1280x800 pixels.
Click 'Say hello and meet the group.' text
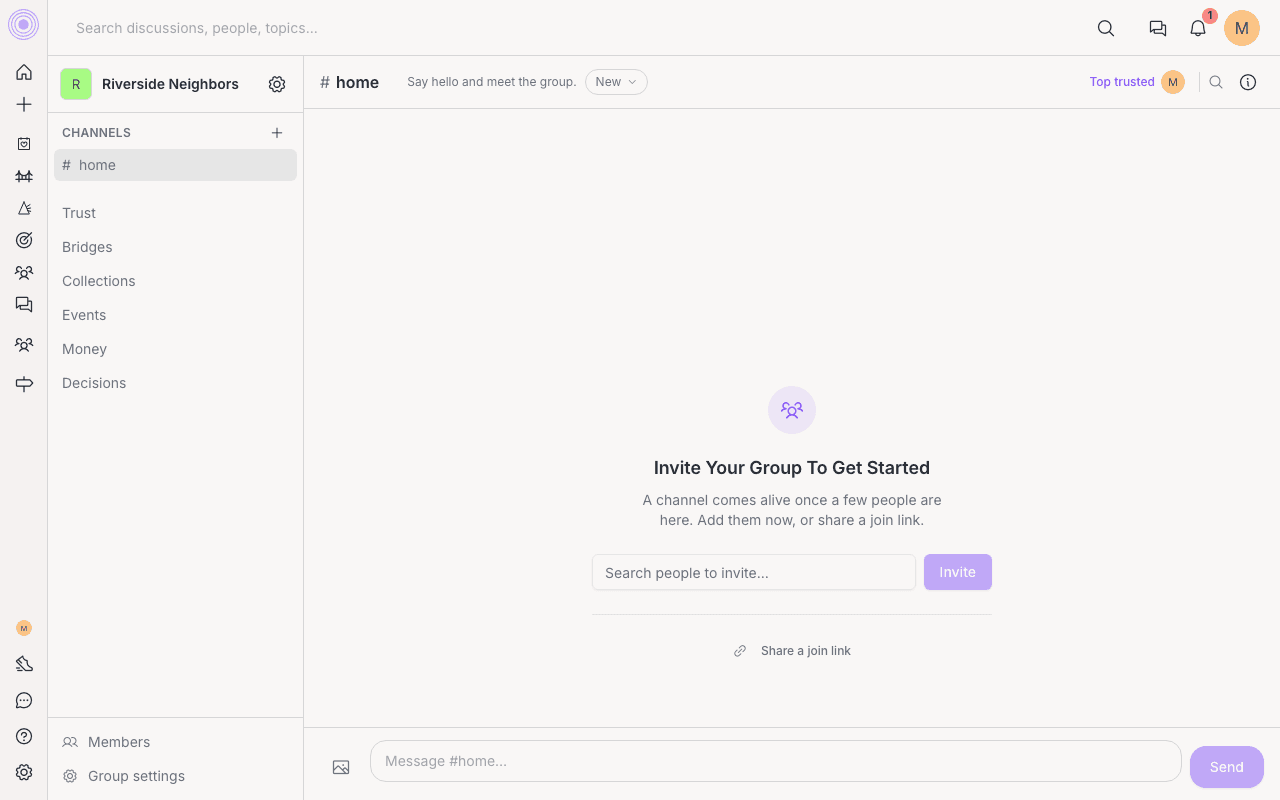(491, 82)
